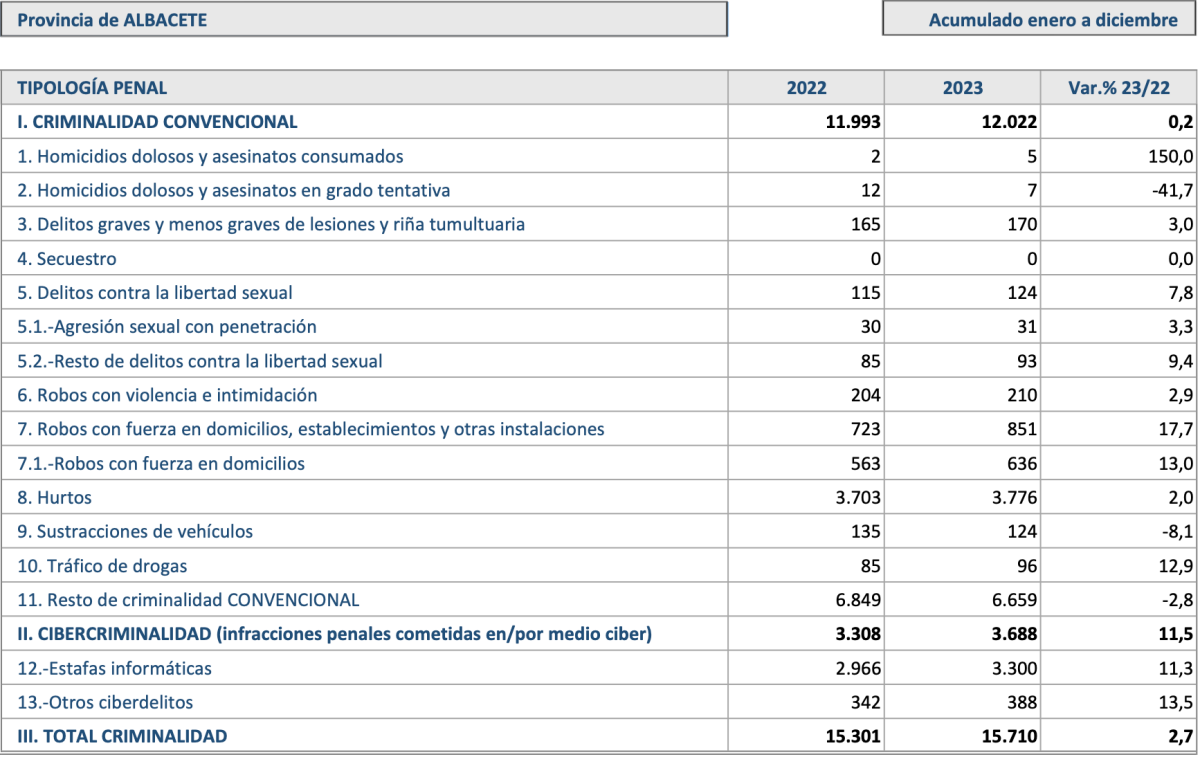The image size is (1200, 757).
Task: Click row '7. Robos con fuerza en domicilios, establecimientos'
Action: (599, 428)
